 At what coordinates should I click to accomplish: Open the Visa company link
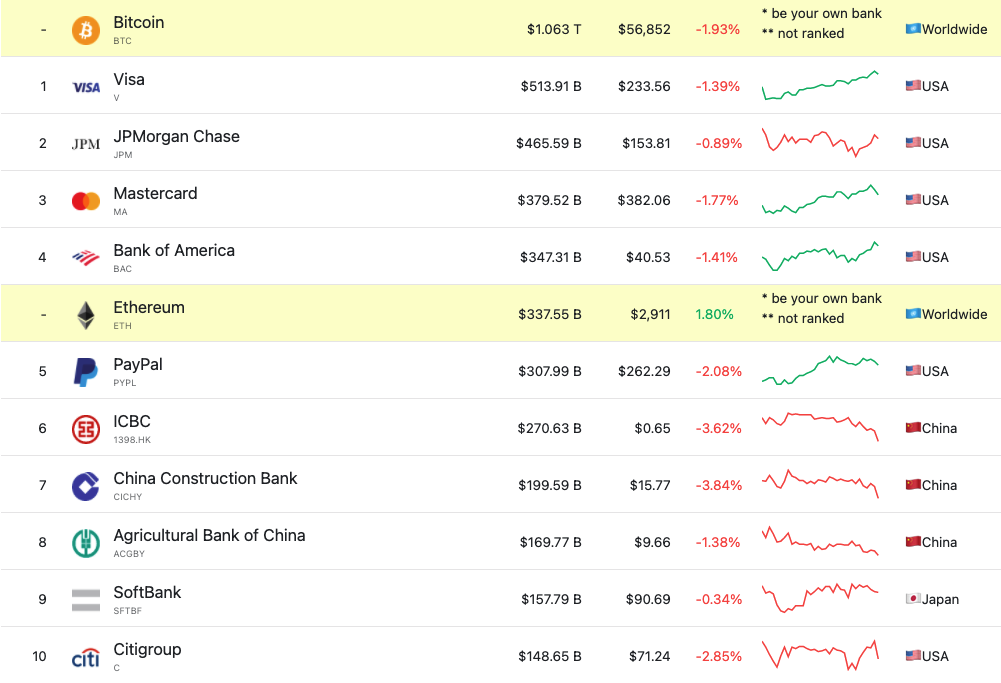point(129,79)
